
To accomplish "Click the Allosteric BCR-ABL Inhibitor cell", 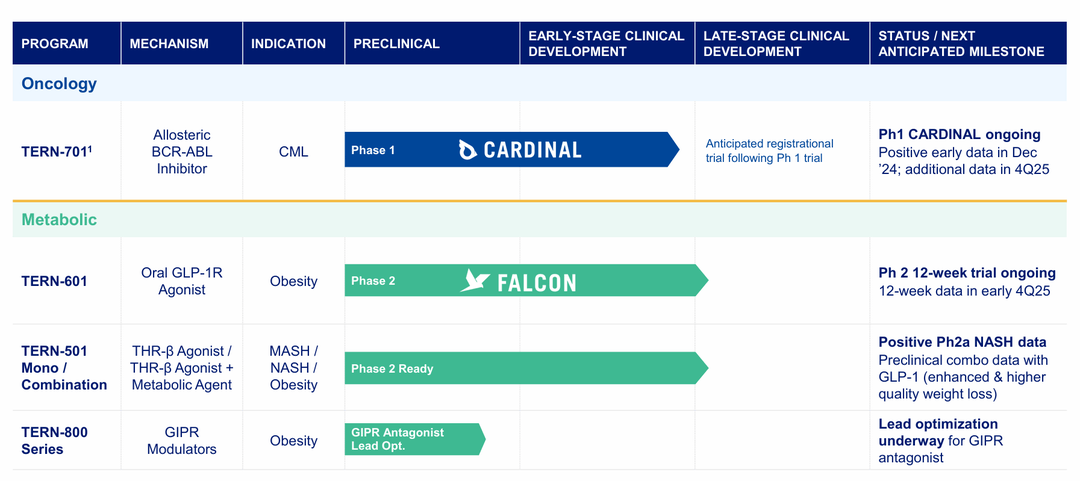I will point(182,152).
